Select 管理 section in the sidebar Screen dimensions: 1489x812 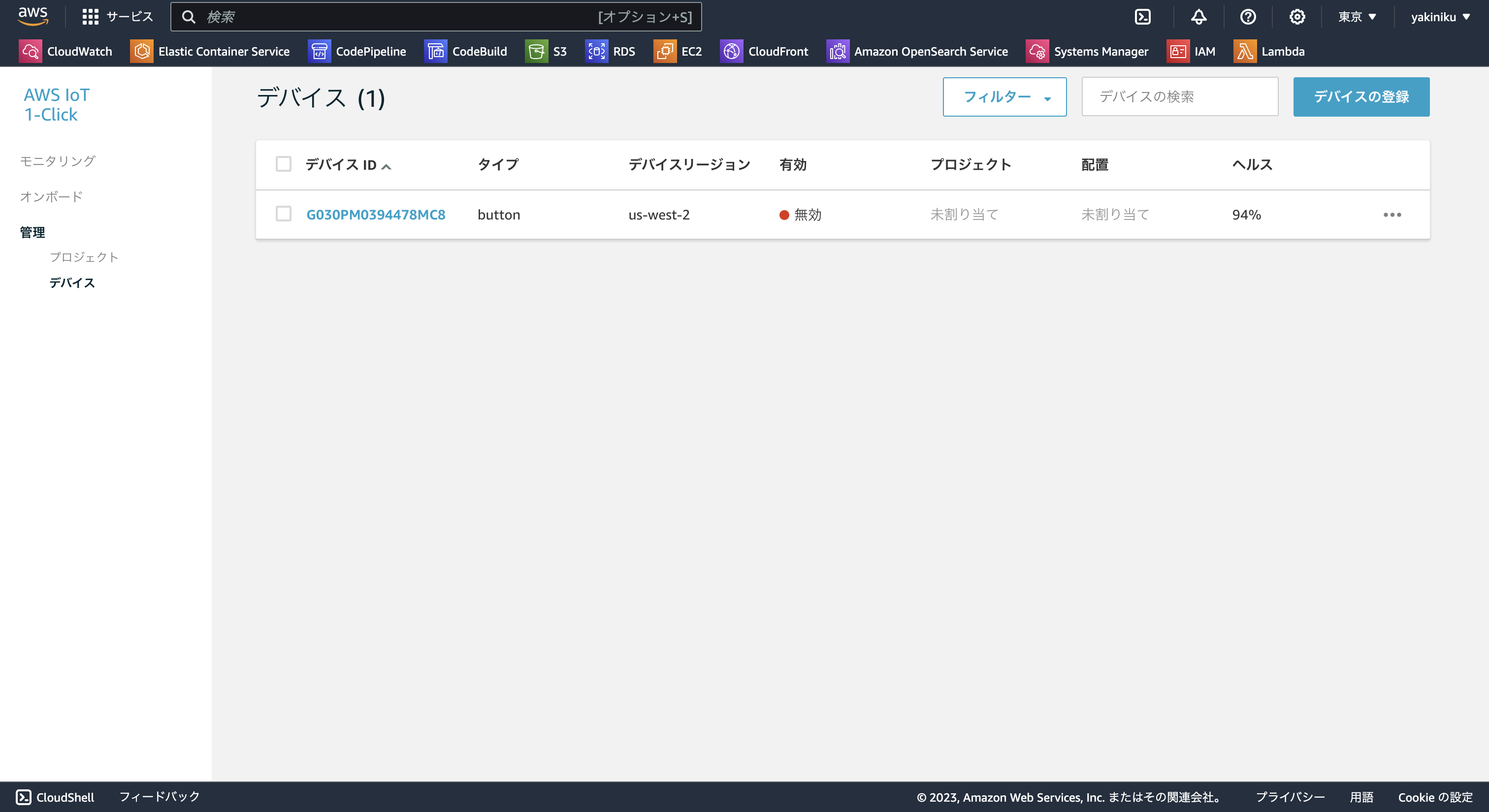(32, 232)
